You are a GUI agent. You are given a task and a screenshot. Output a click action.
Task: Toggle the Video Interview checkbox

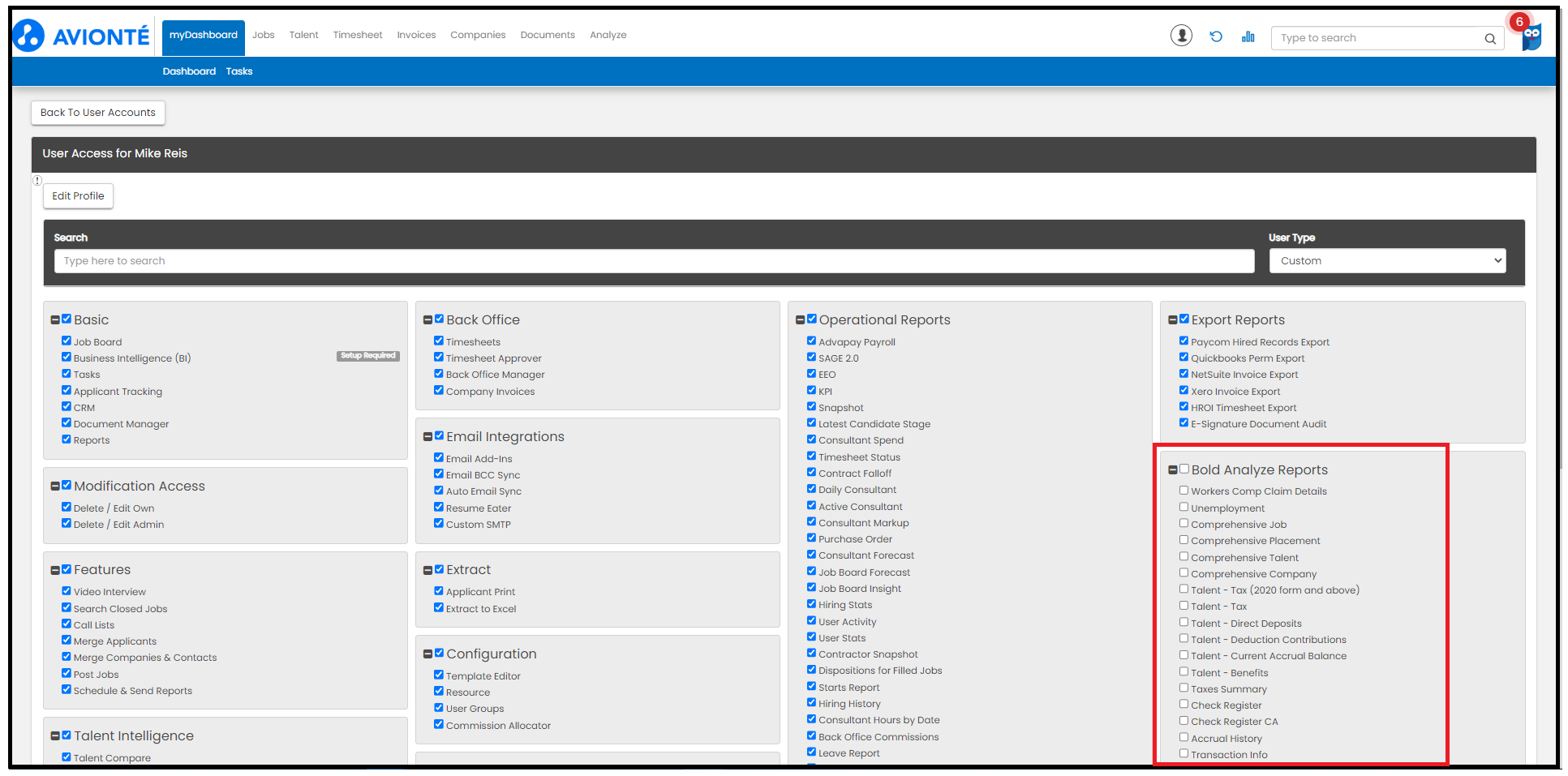(67, 590)
